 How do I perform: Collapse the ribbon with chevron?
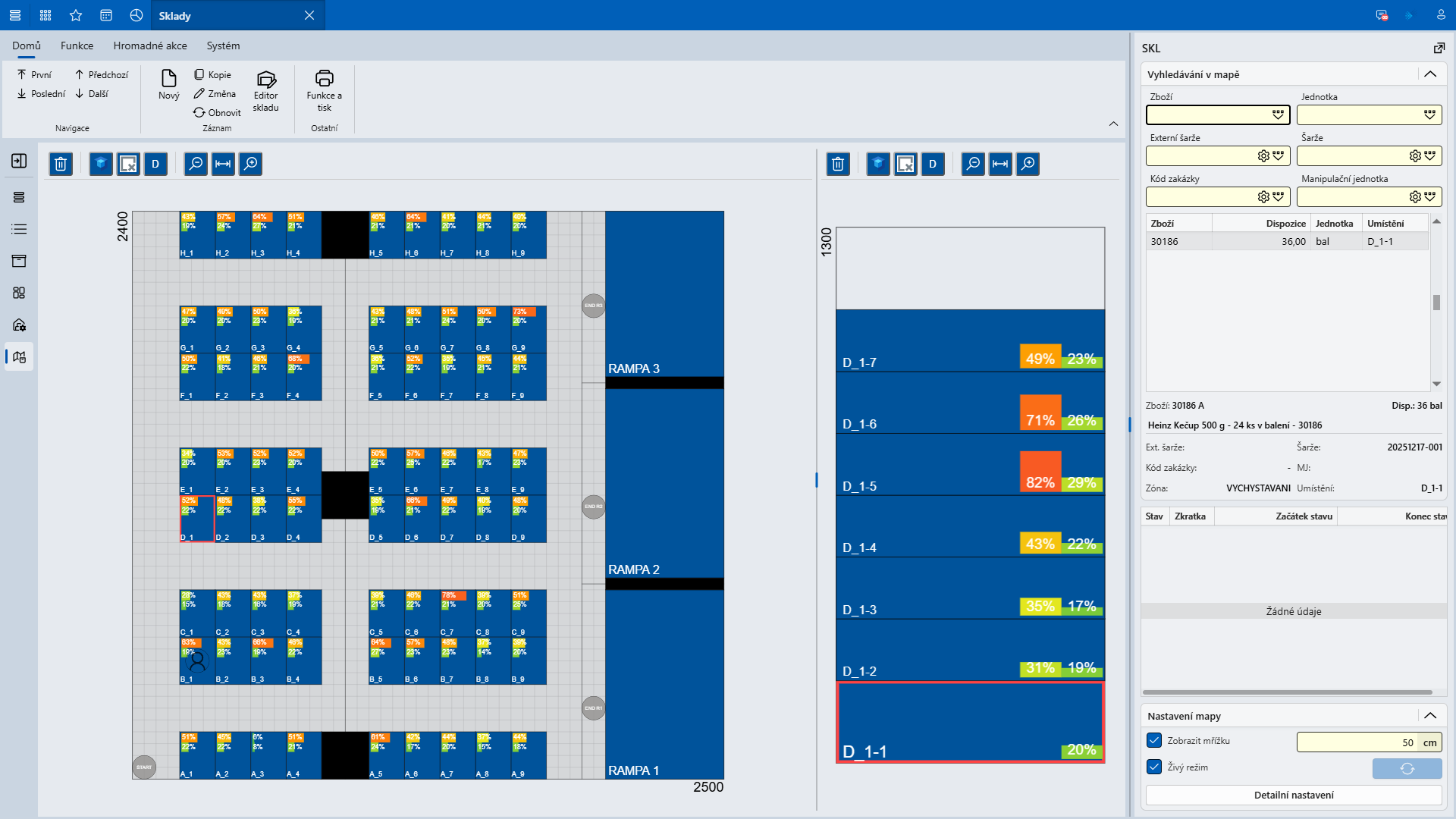click(x=1113, y=124)
